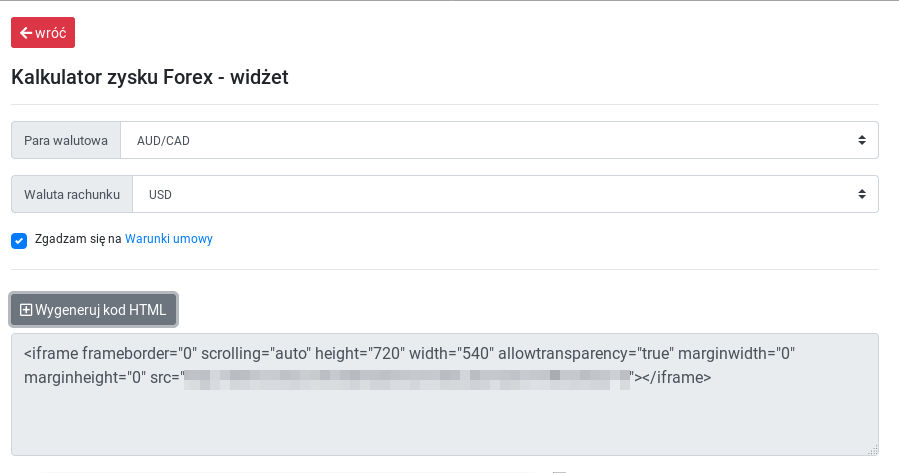Viewport: 899px width, 473px height.
Task: Click the Para walutowa label
Action: [x=66, y=141]
